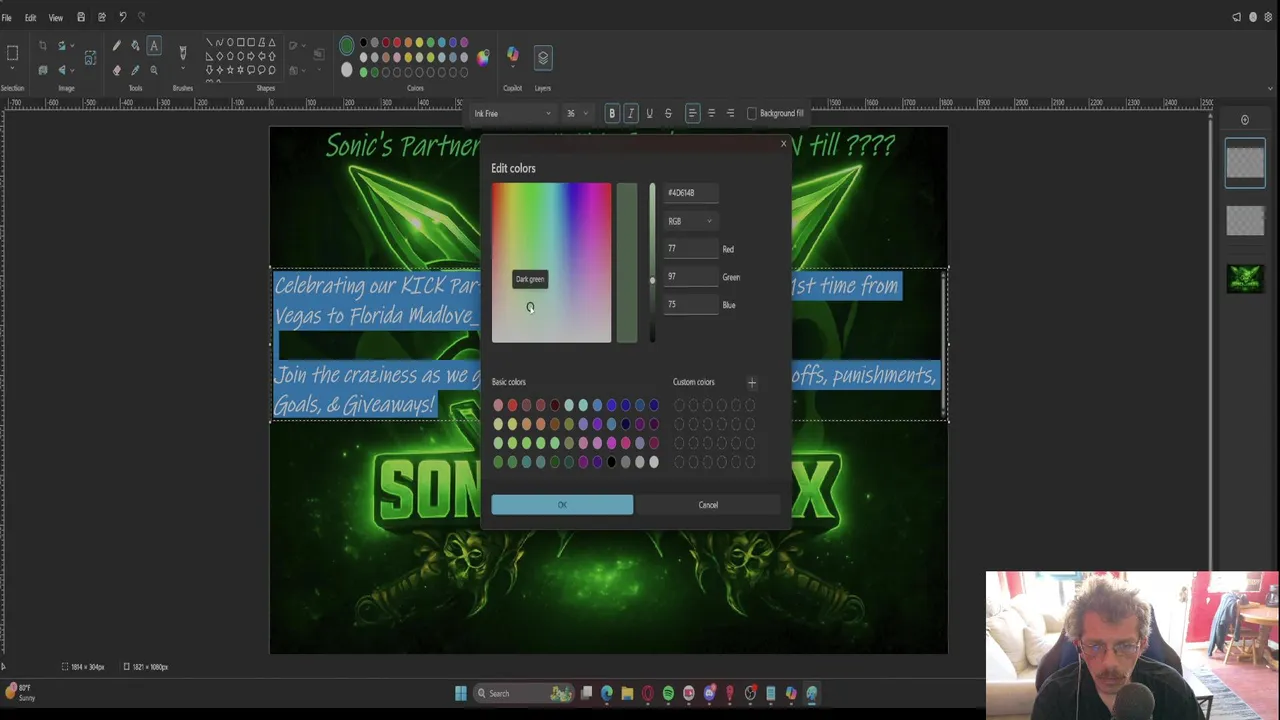Select the Color picker eyedropper tool

coord(135,70)
